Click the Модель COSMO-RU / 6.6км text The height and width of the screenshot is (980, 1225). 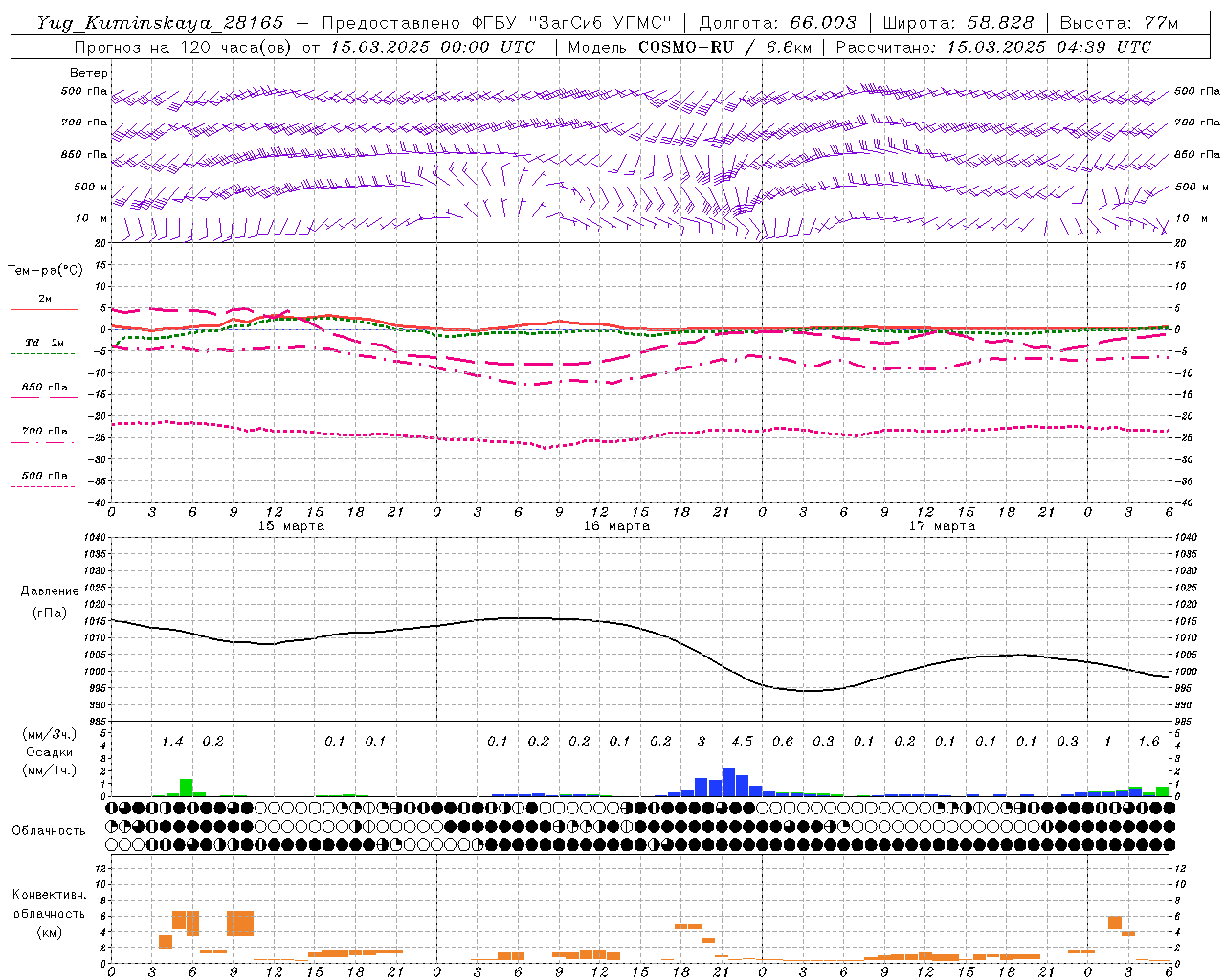point(689,47)
